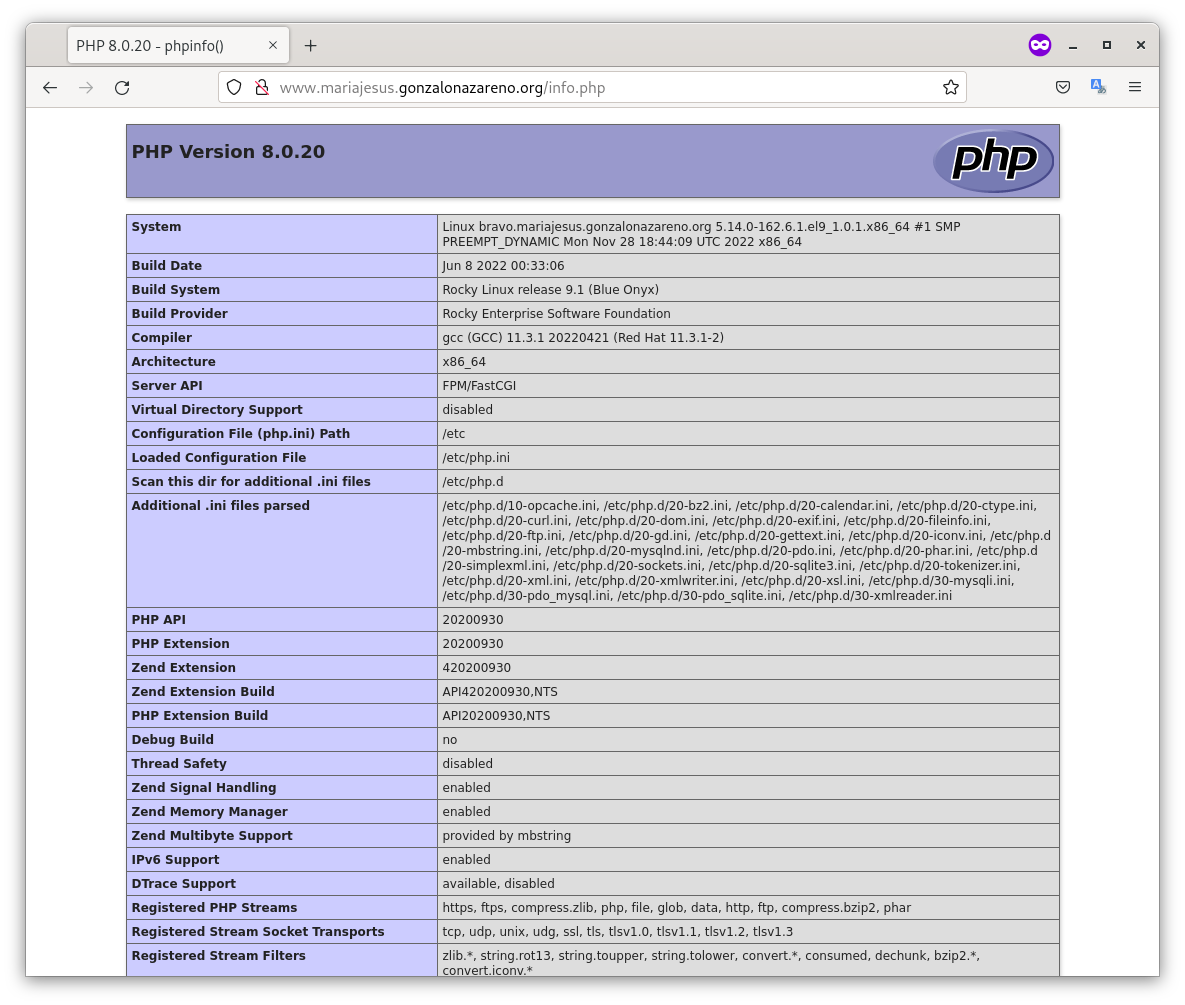1185x1005 pixels.
Task: Open a new tab with plus button
Action: [x=311, y=46]
